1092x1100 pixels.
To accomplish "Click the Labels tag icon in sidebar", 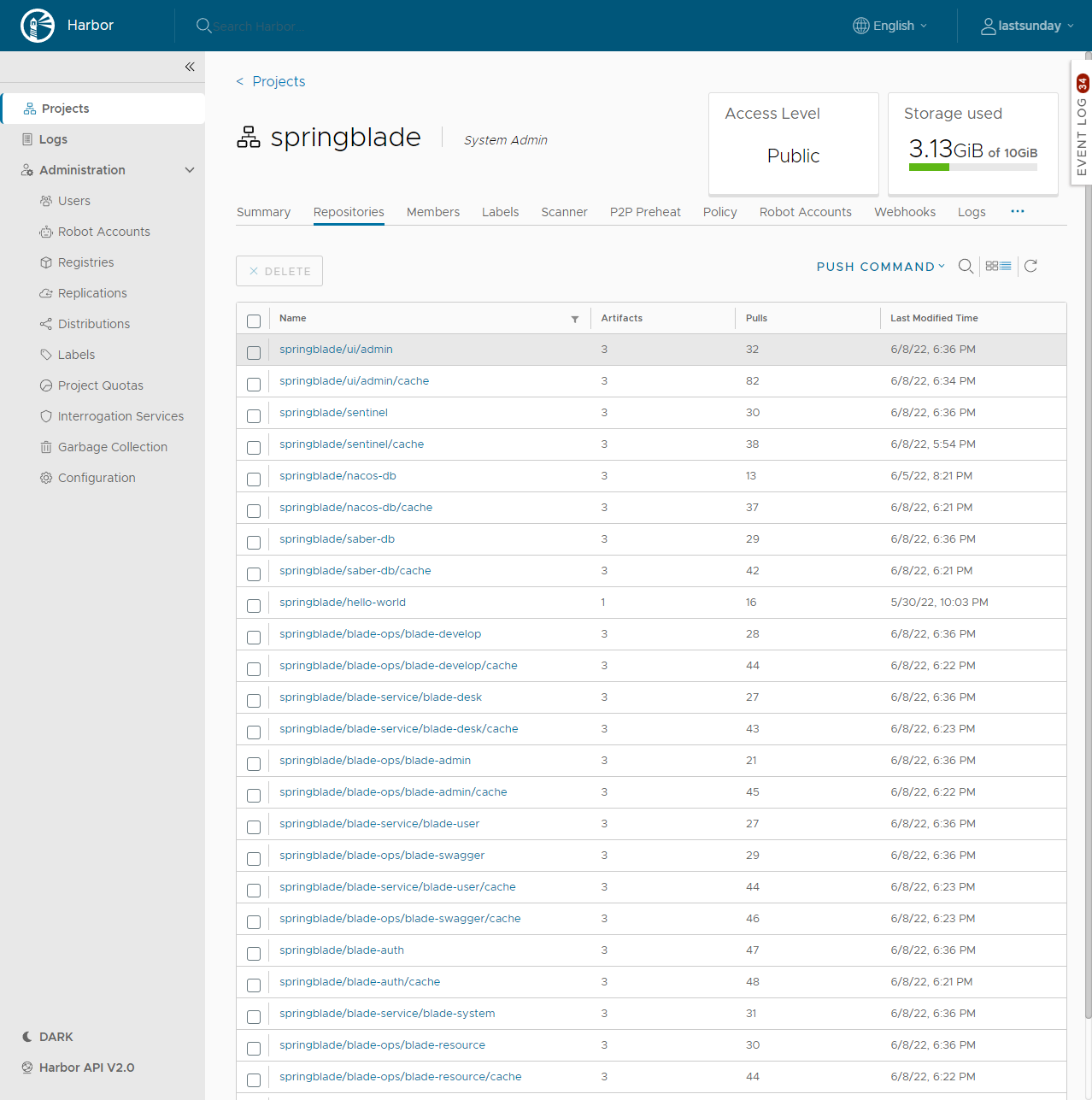I will click(x=46, y=355).
